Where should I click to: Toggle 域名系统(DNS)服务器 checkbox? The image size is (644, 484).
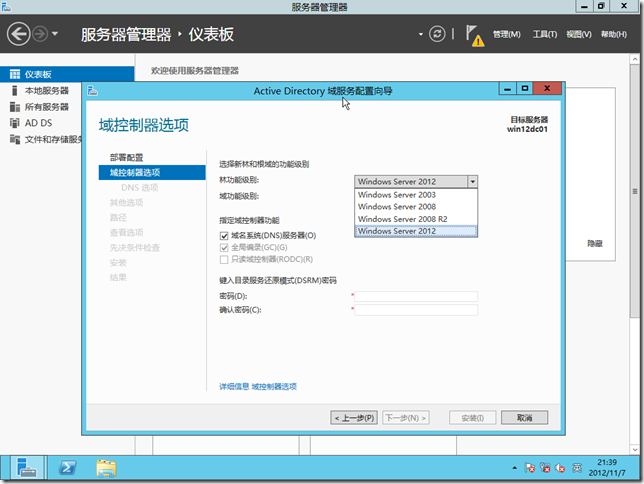[224, 236]
